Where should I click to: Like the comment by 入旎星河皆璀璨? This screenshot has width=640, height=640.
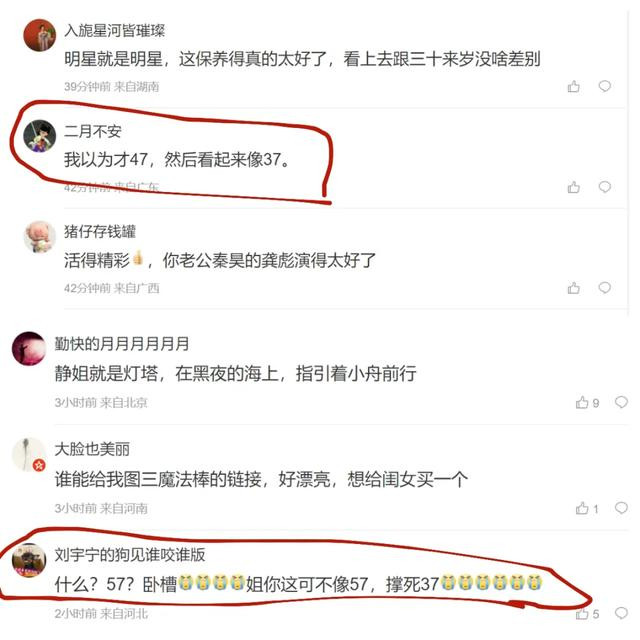573,87
